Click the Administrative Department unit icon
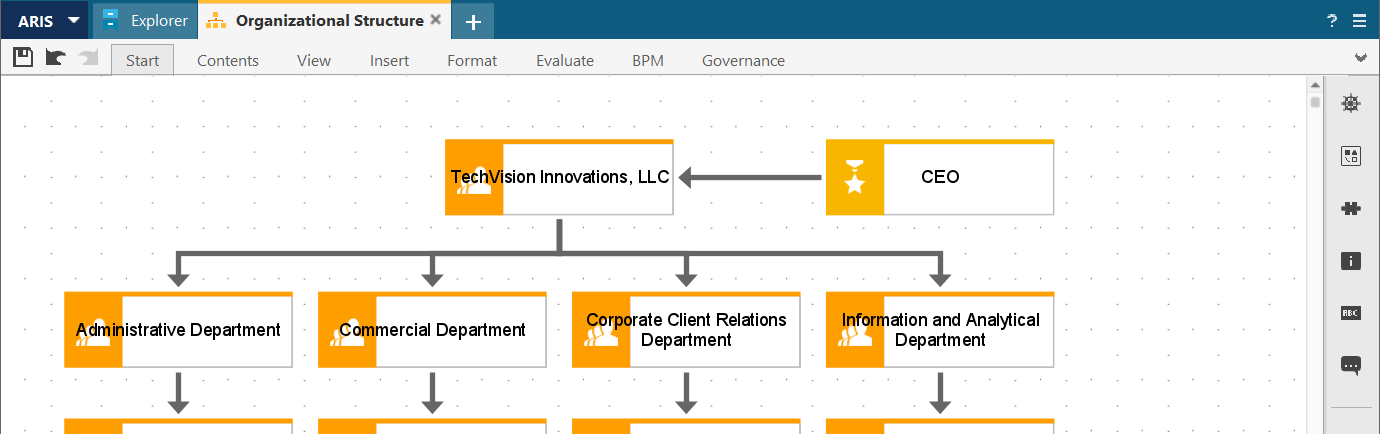This screenshot has height=434, width=1380. point(93,332)
